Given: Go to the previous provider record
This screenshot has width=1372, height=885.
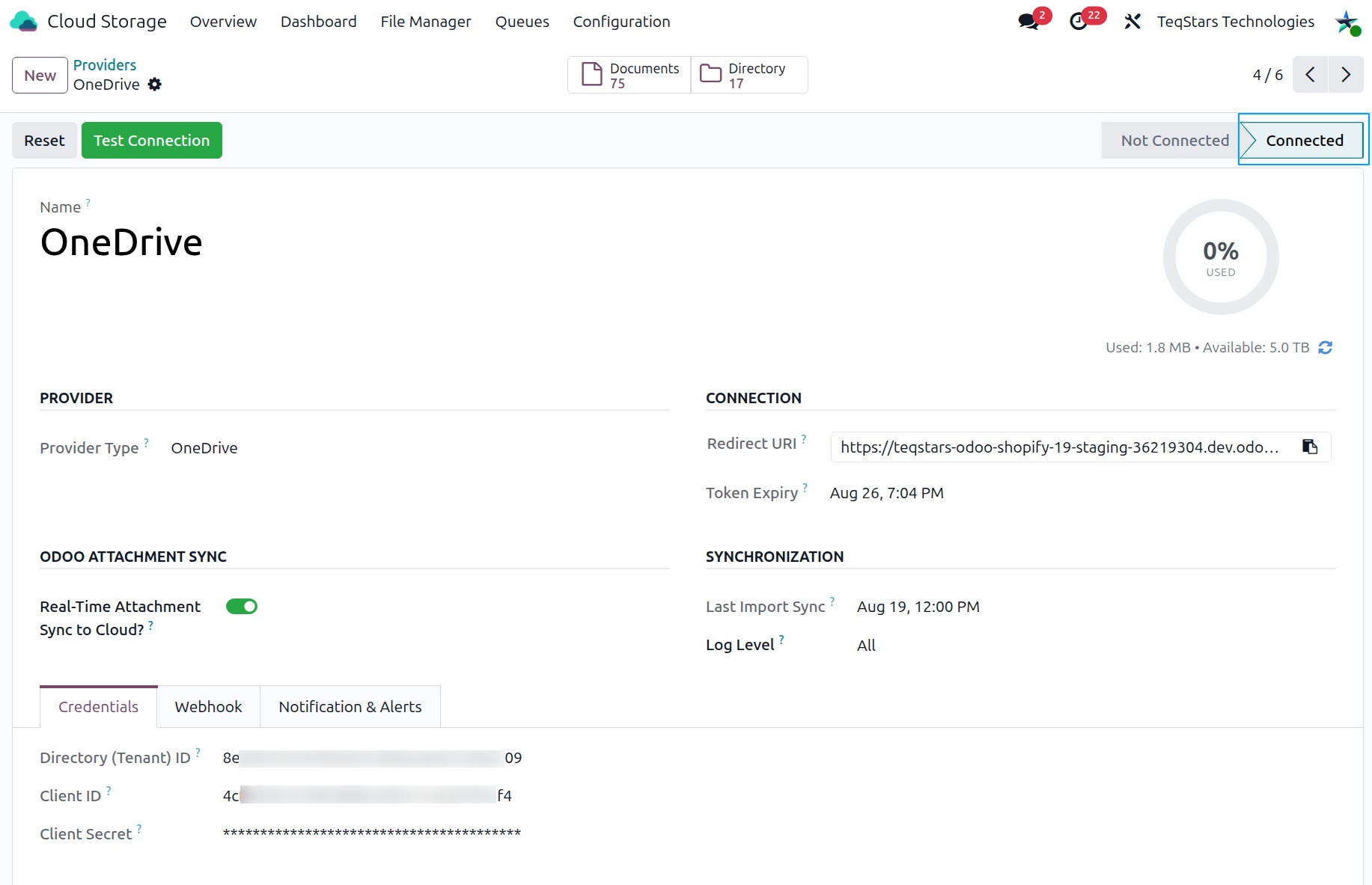Looking at the screenshot, I should click(1310, 75).
